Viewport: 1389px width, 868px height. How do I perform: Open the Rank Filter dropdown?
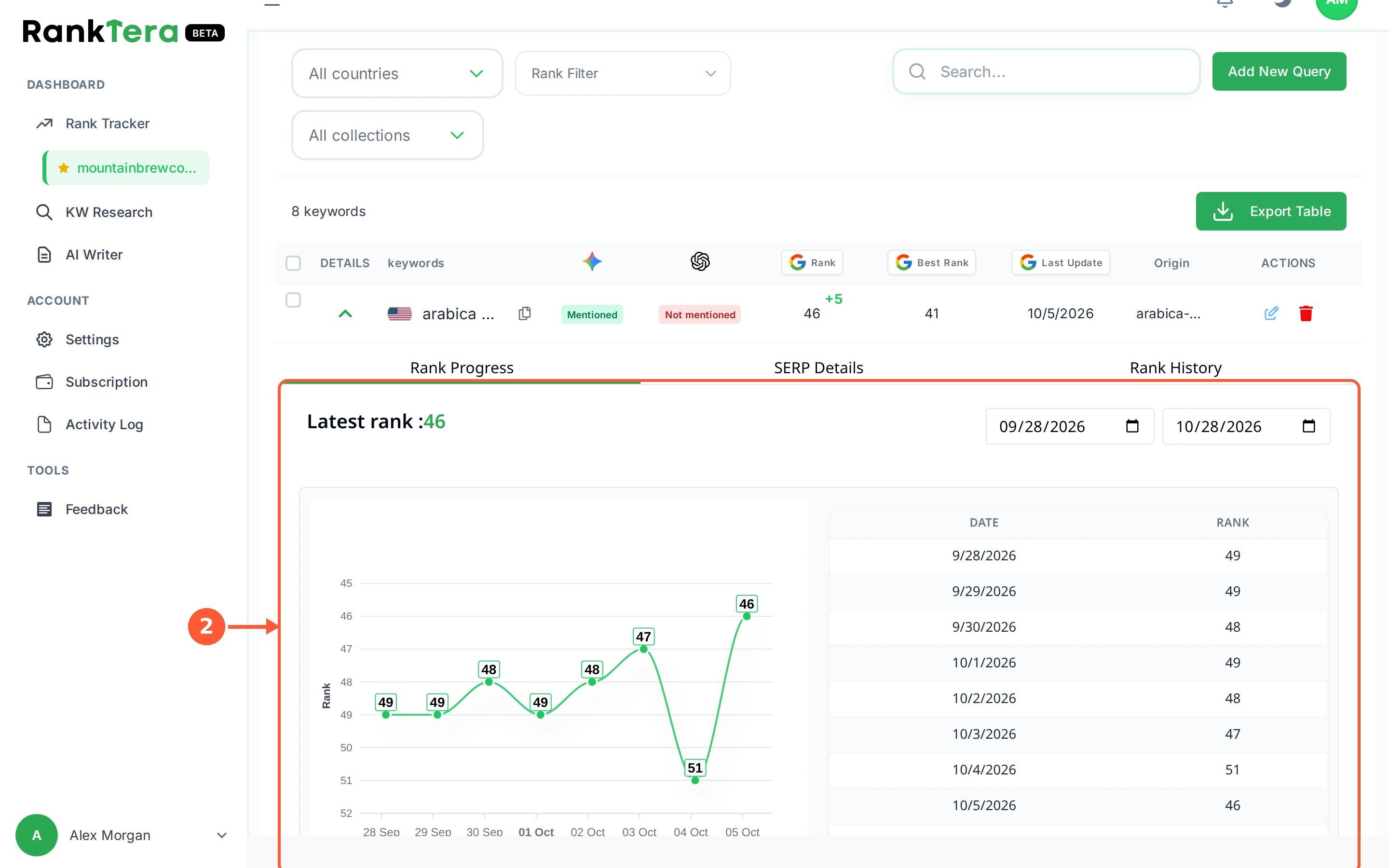[x=623, y=73]
